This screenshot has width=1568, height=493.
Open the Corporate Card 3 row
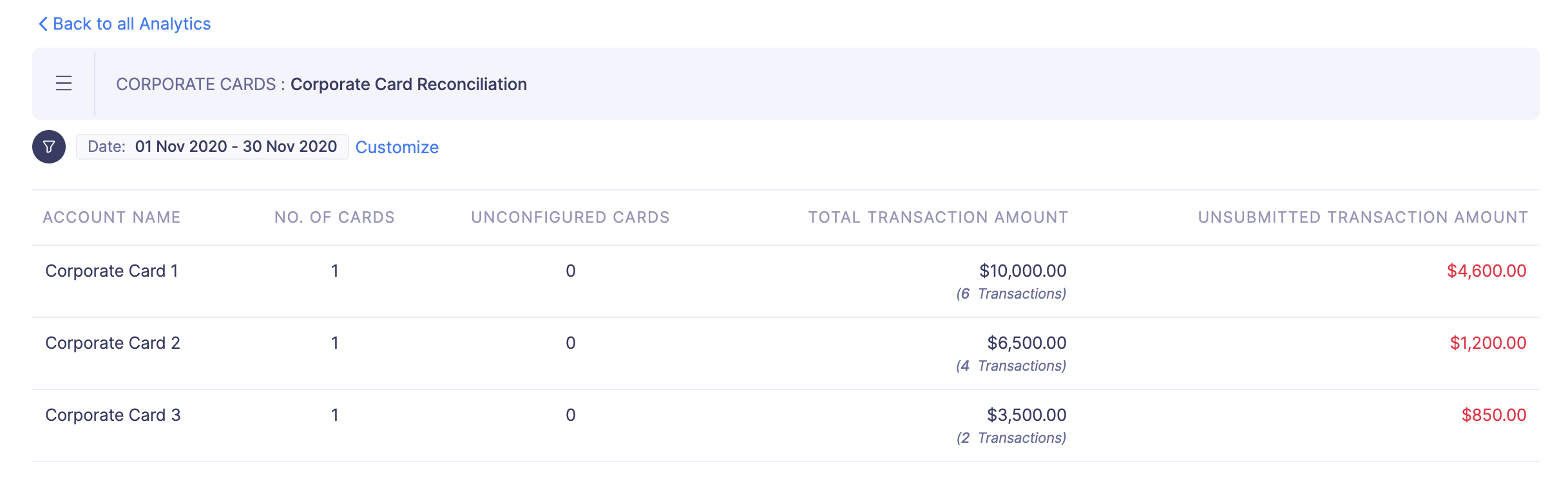(786, 425)
